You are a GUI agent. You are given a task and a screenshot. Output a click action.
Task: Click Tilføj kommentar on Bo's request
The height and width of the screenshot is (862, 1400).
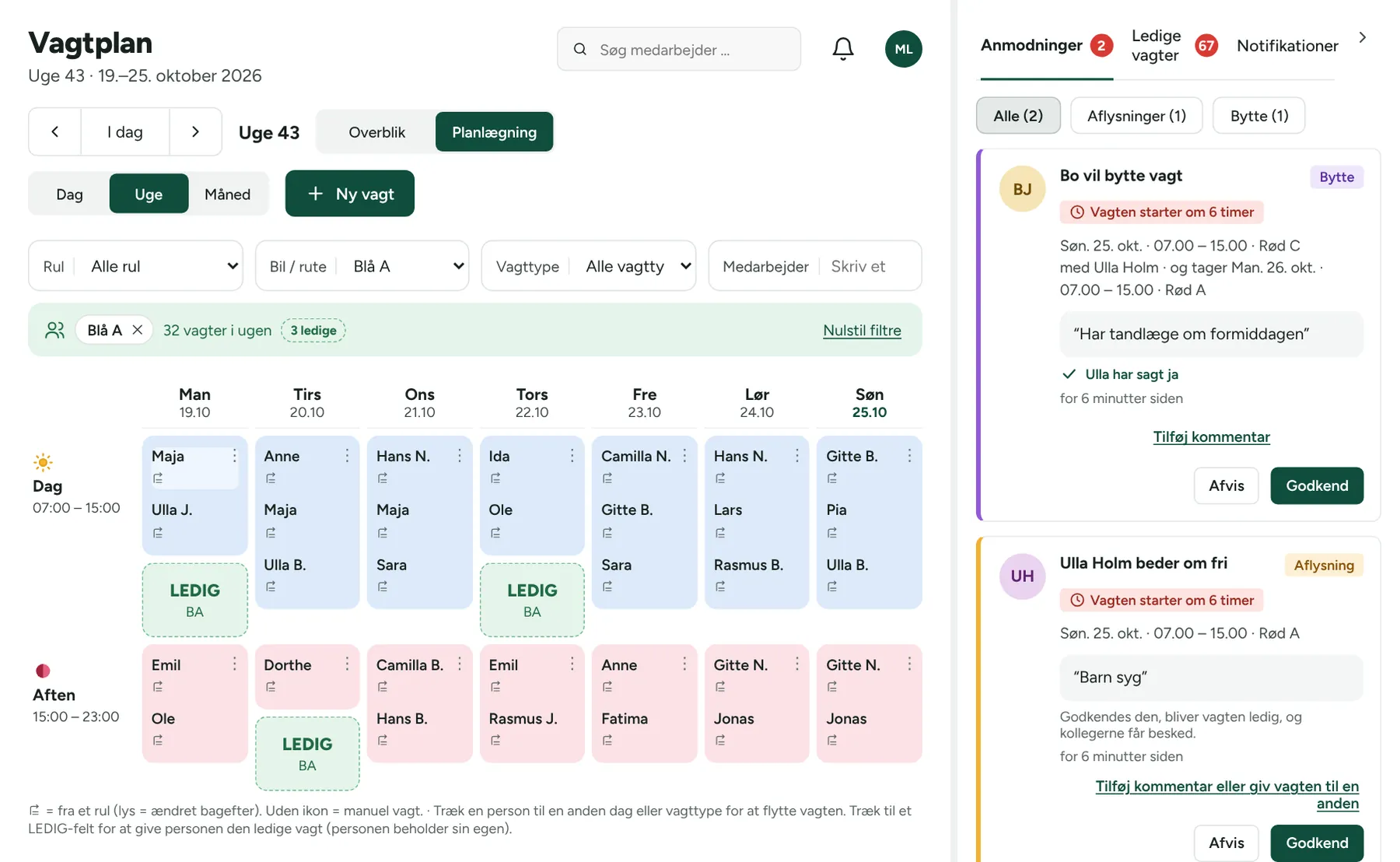click(x=1211, y=436)
